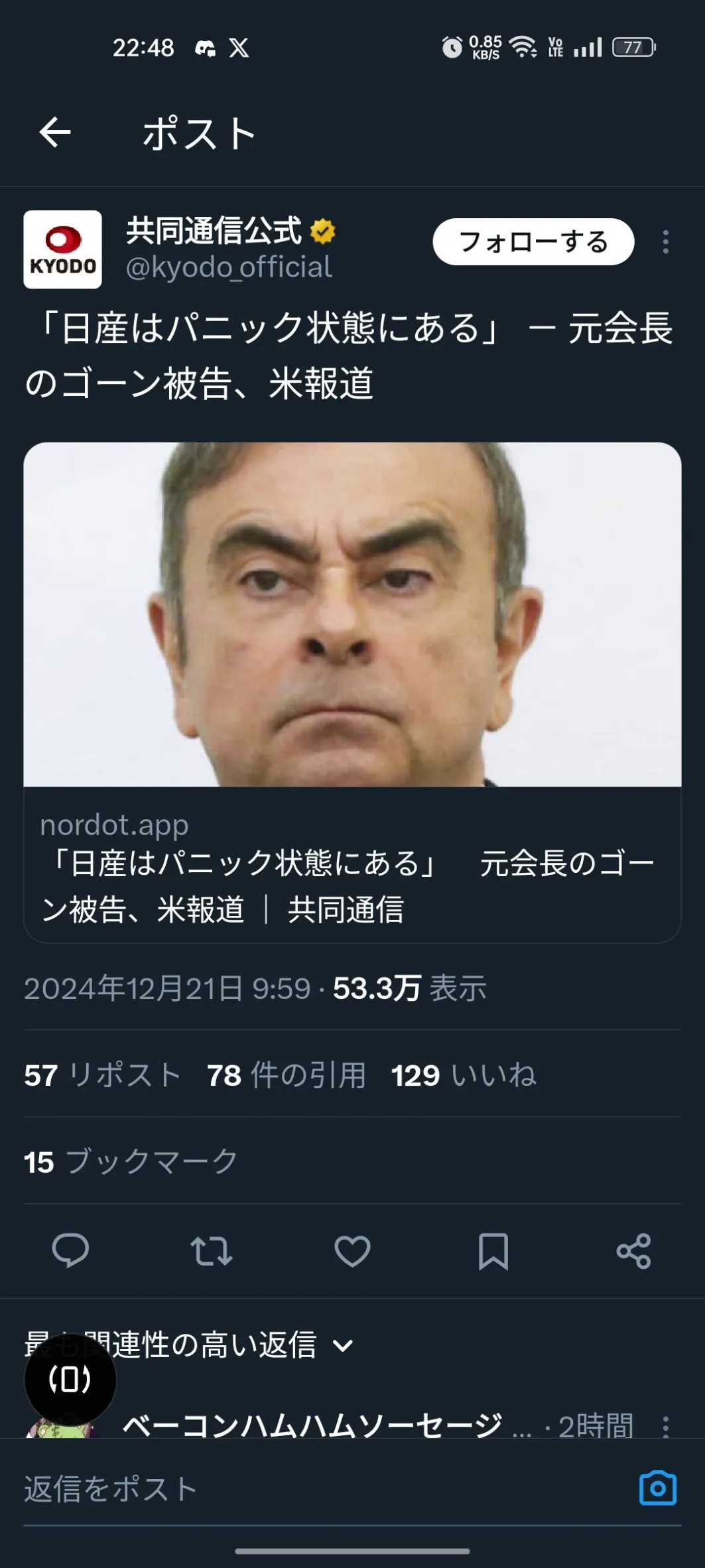Tap the camera icon in reply bar

pyautogui.click(x=658, y=1488)
